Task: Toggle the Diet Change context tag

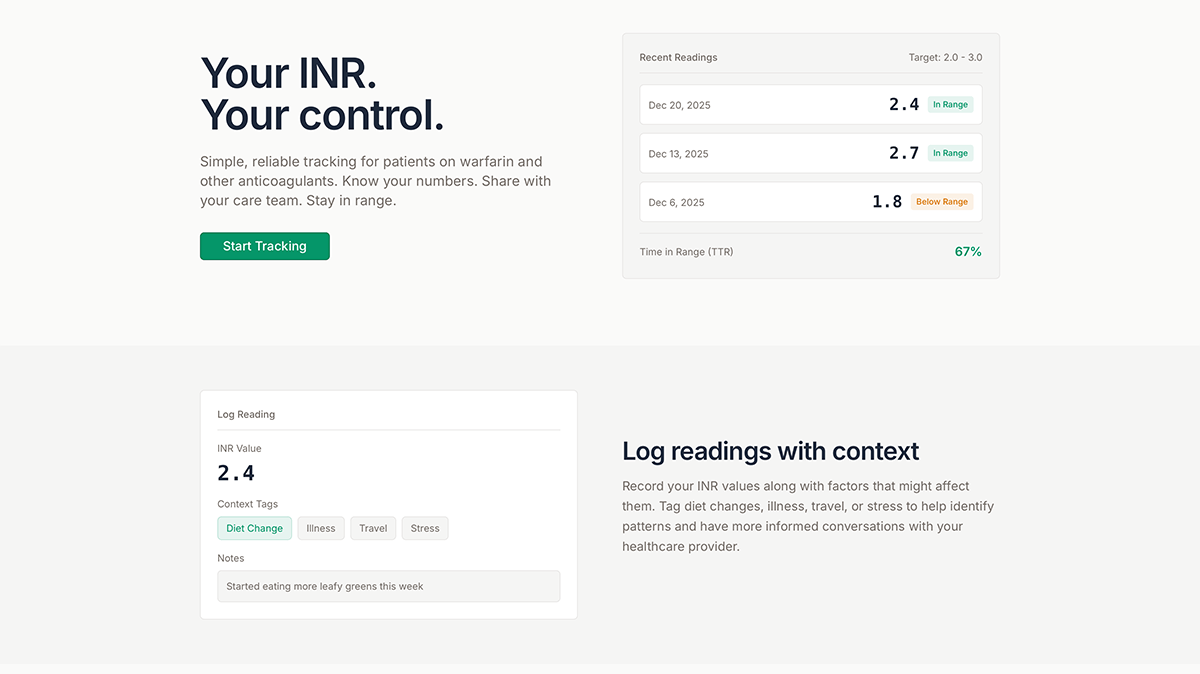Action: pyautogui.click(x=254, y=528)
